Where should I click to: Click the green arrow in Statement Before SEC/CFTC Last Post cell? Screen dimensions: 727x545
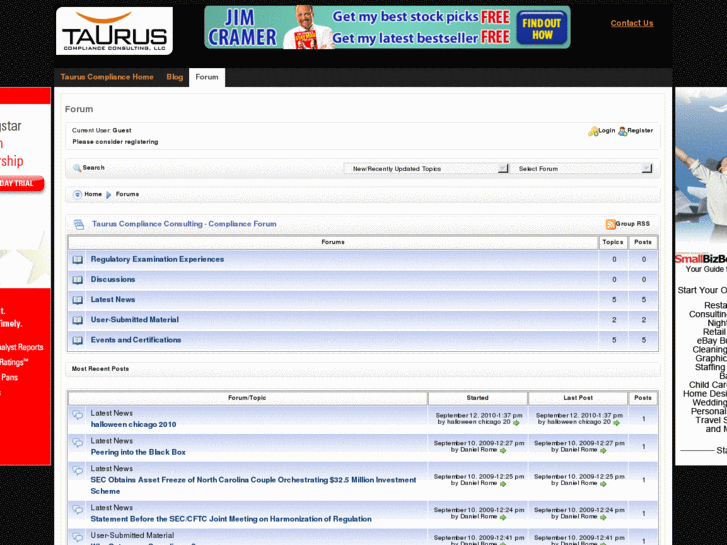pyautogui.click(x=603, y=517)
